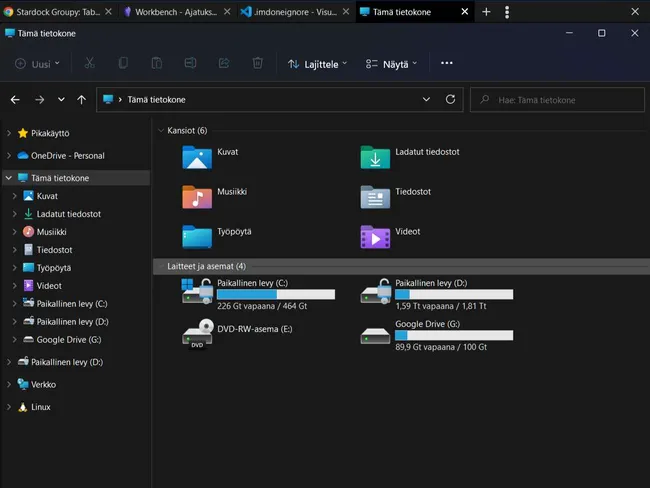Go forward with the right arrow
The width and height of the screenshot is (650, 488).
click(x=39, y=100)
